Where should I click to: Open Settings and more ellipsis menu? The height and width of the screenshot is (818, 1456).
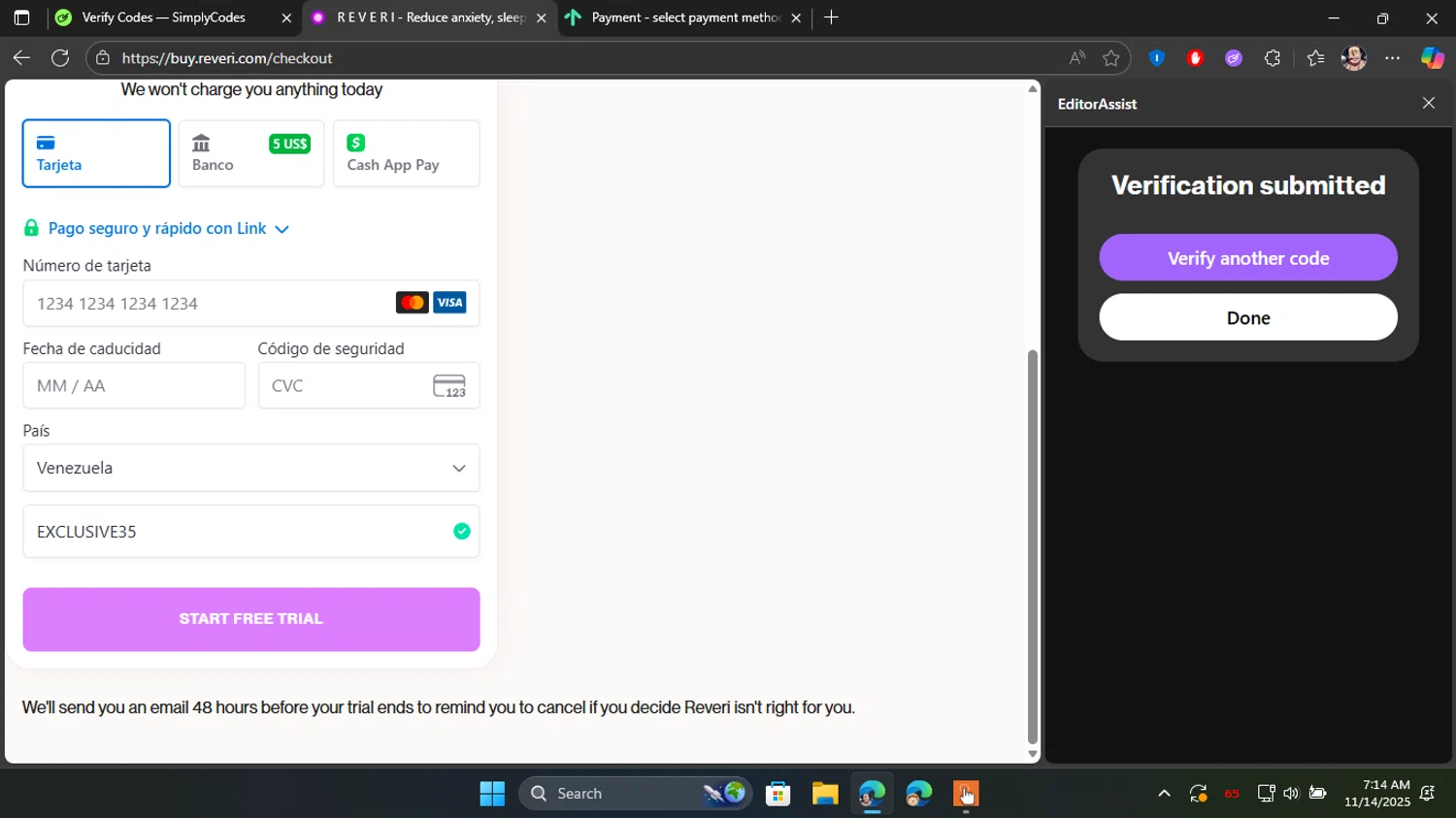(x=1393, y=58)
